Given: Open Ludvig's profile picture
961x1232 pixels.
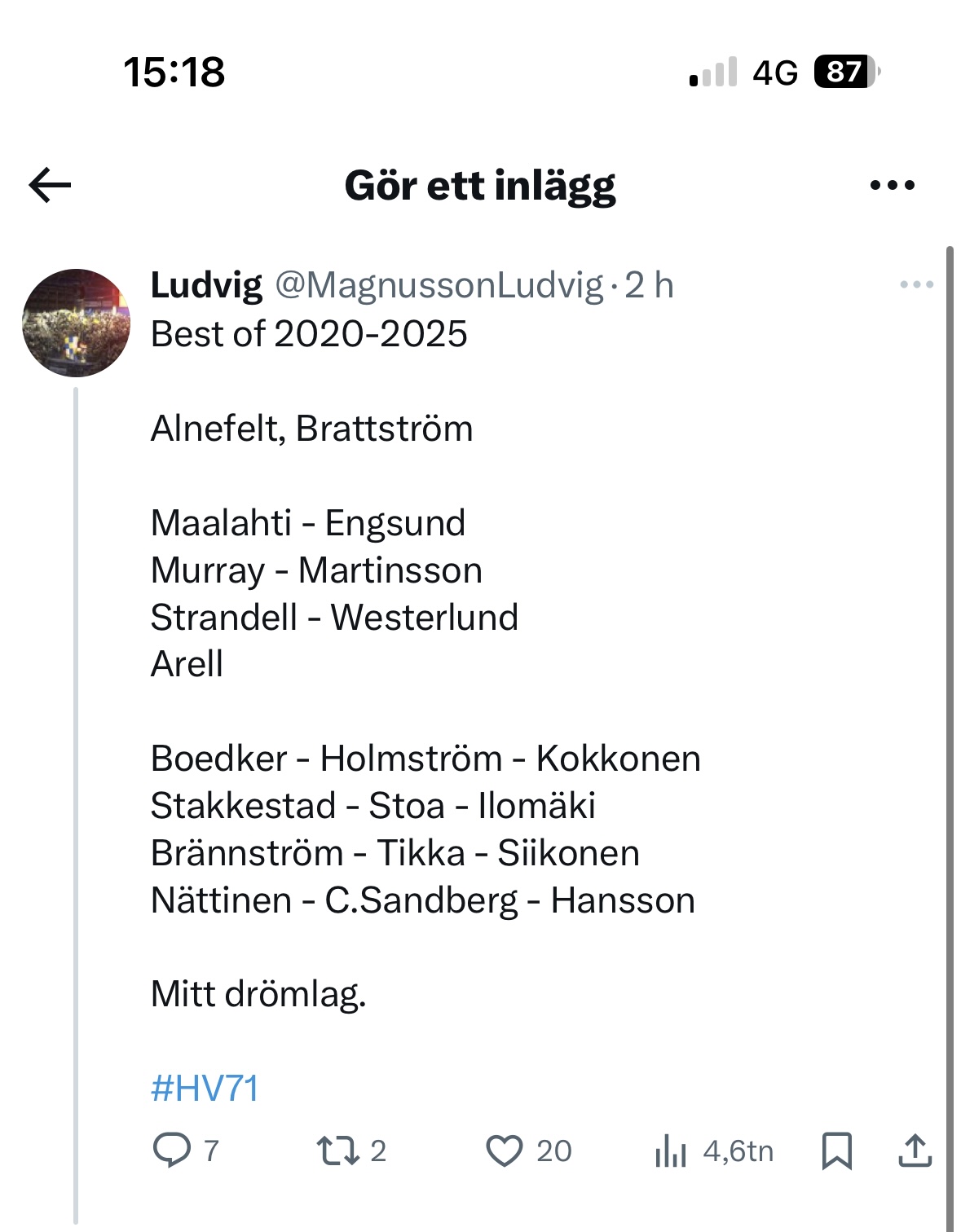Looking at the screenshot, I should (x=76, y=323).
